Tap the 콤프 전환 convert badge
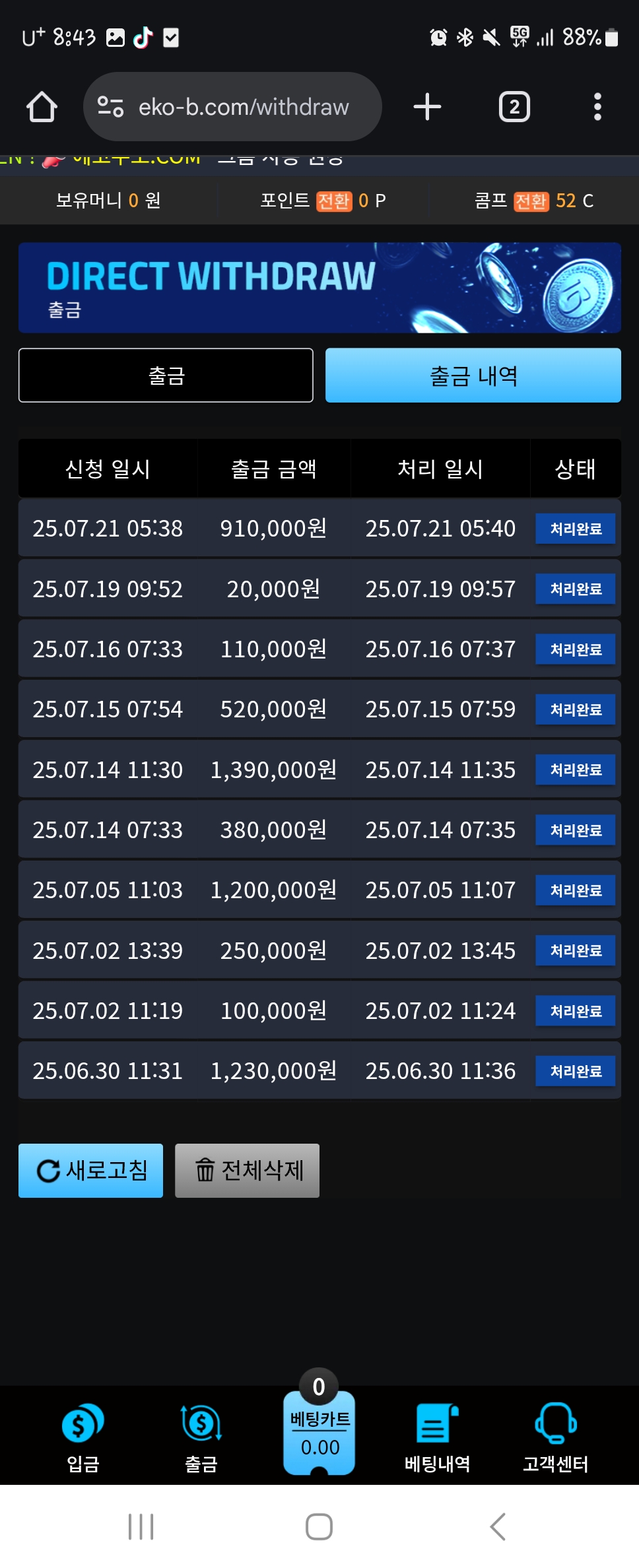The image size is (639, 1568). tap(531, 201)
